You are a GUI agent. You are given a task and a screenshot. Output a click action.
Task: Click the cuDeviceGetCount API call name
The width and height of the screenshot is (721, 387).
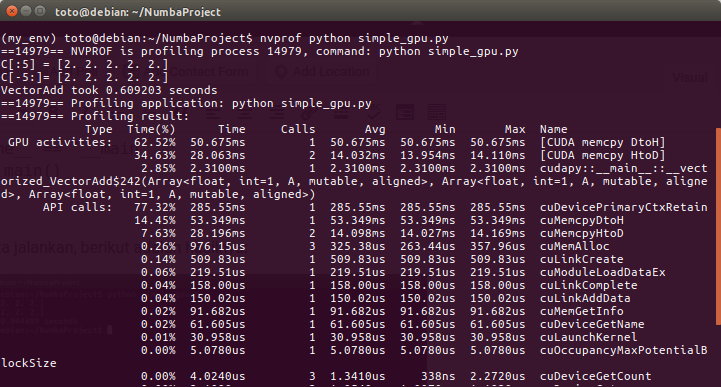coord(595,376)
